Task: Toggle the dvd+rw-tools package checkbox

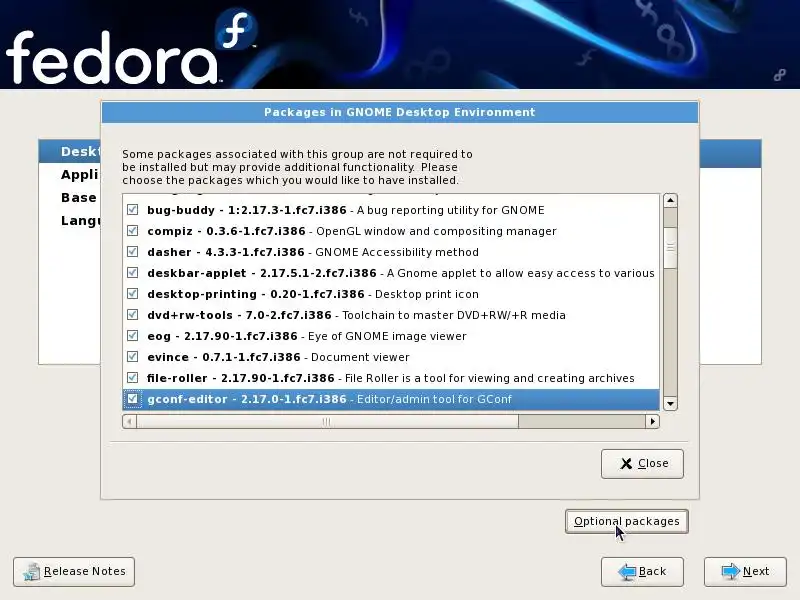Action: (x=133, y=314)
